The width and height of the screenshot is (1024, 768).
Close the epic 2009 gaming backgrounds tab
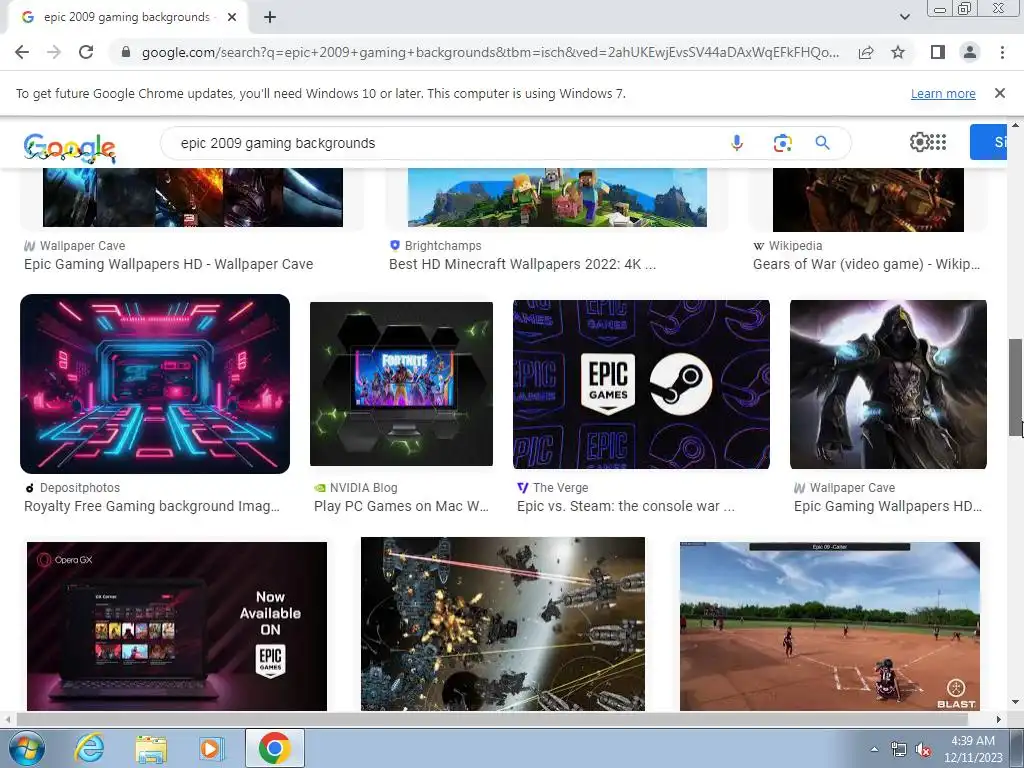pyautogui.click(x=232, y=18)
